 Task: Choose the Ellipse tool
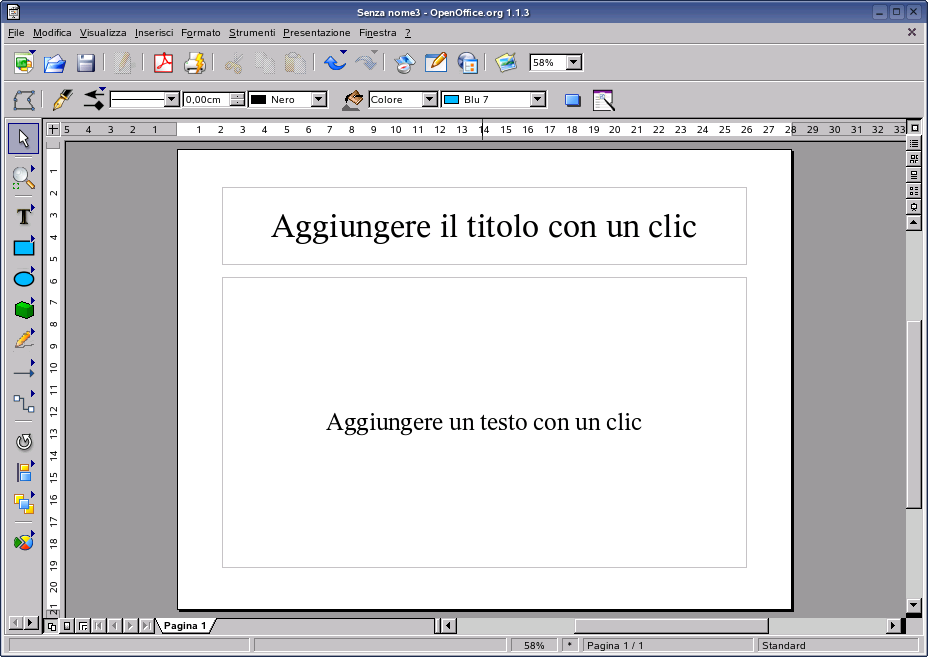tap(22, 278)
